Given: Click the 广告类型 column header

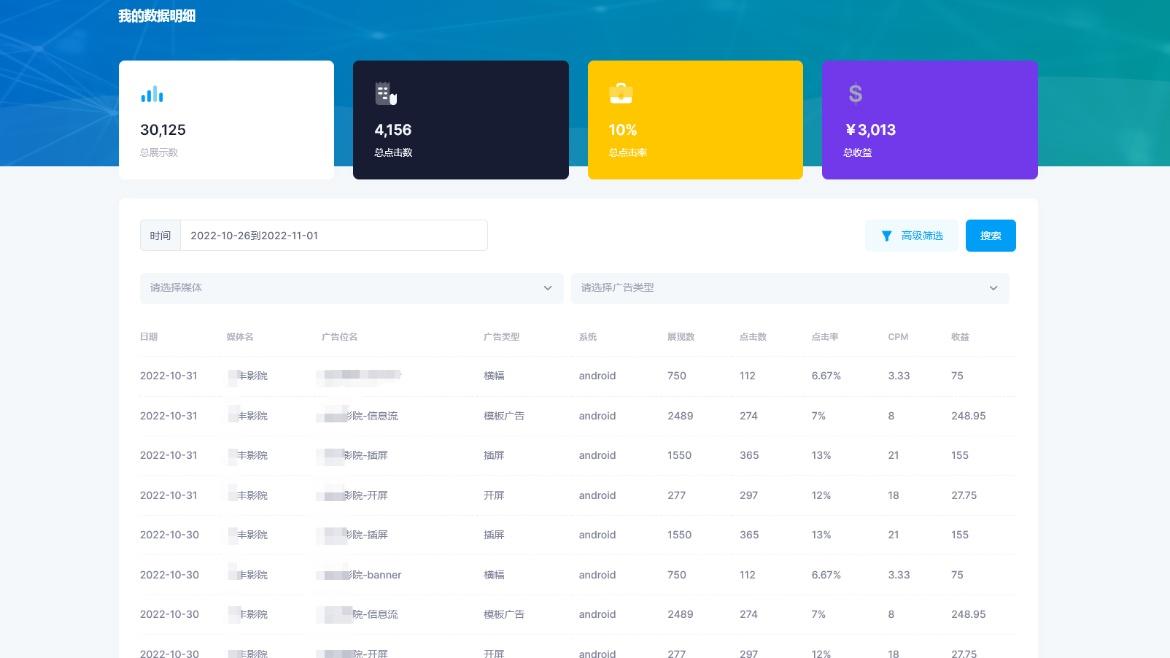Looking at the screenshot, I should [x=501, y=337].
